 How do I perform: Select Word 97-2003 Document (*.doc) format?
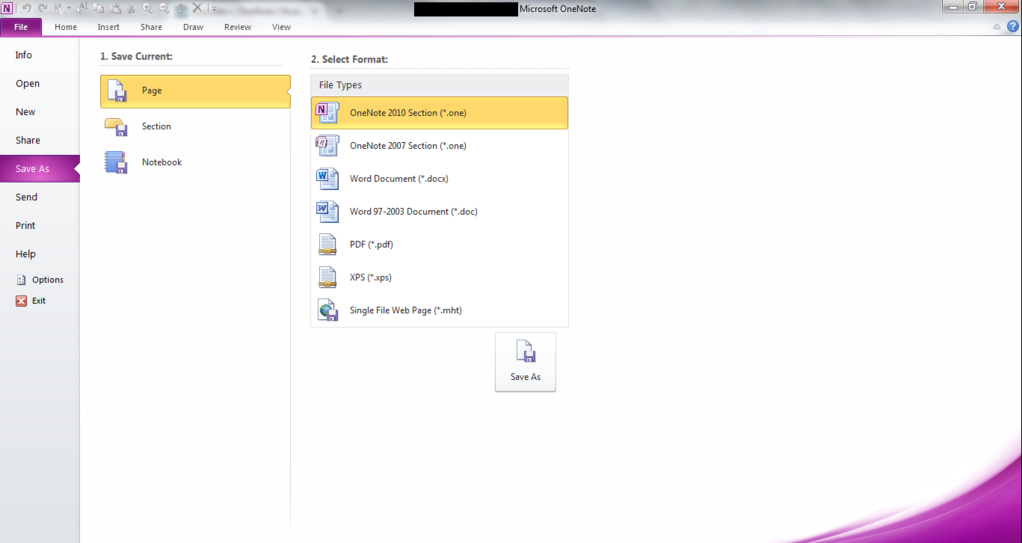(439, 212)
